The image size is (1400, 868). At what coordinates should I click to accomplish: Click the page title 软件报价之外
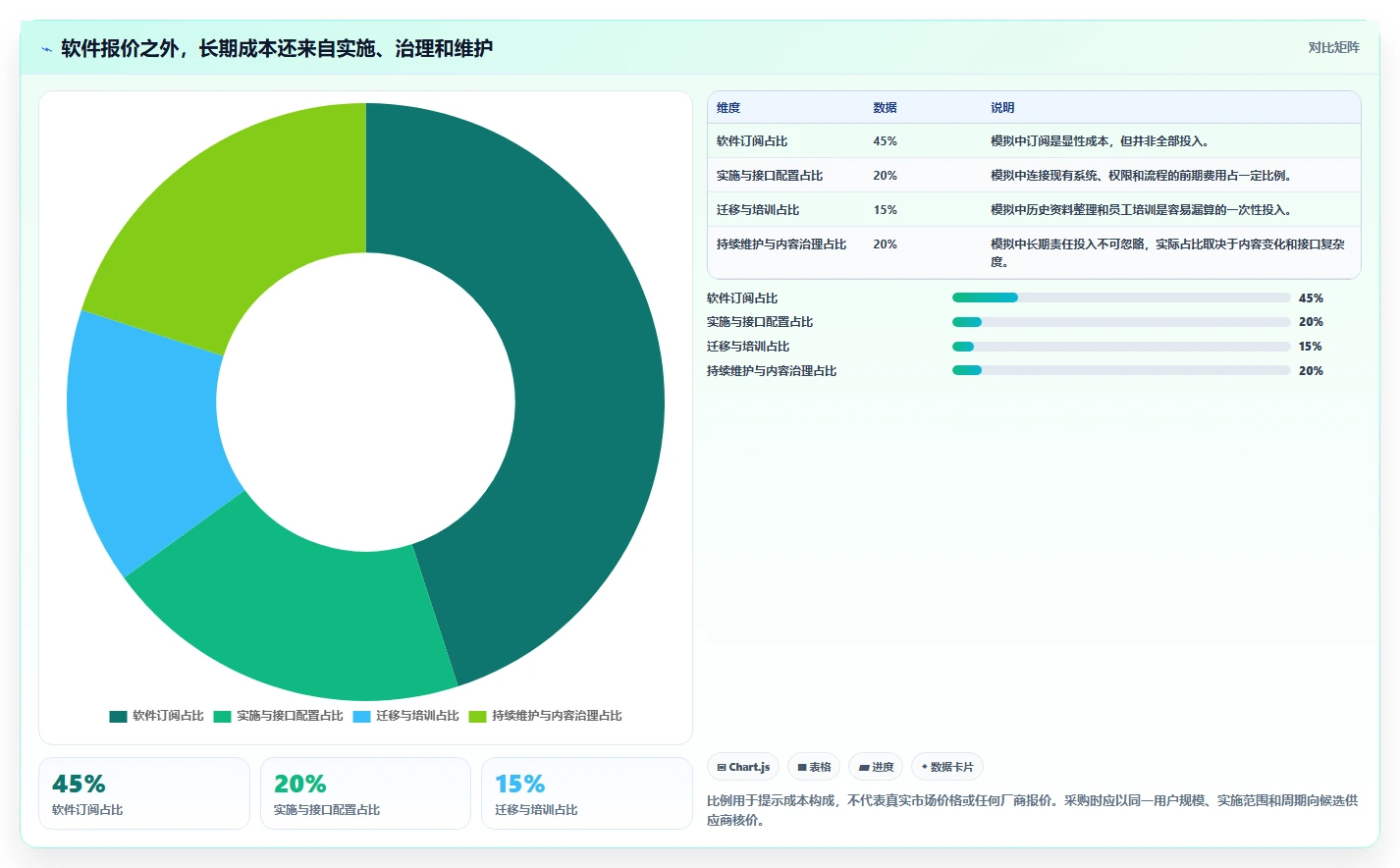[277, 48]
